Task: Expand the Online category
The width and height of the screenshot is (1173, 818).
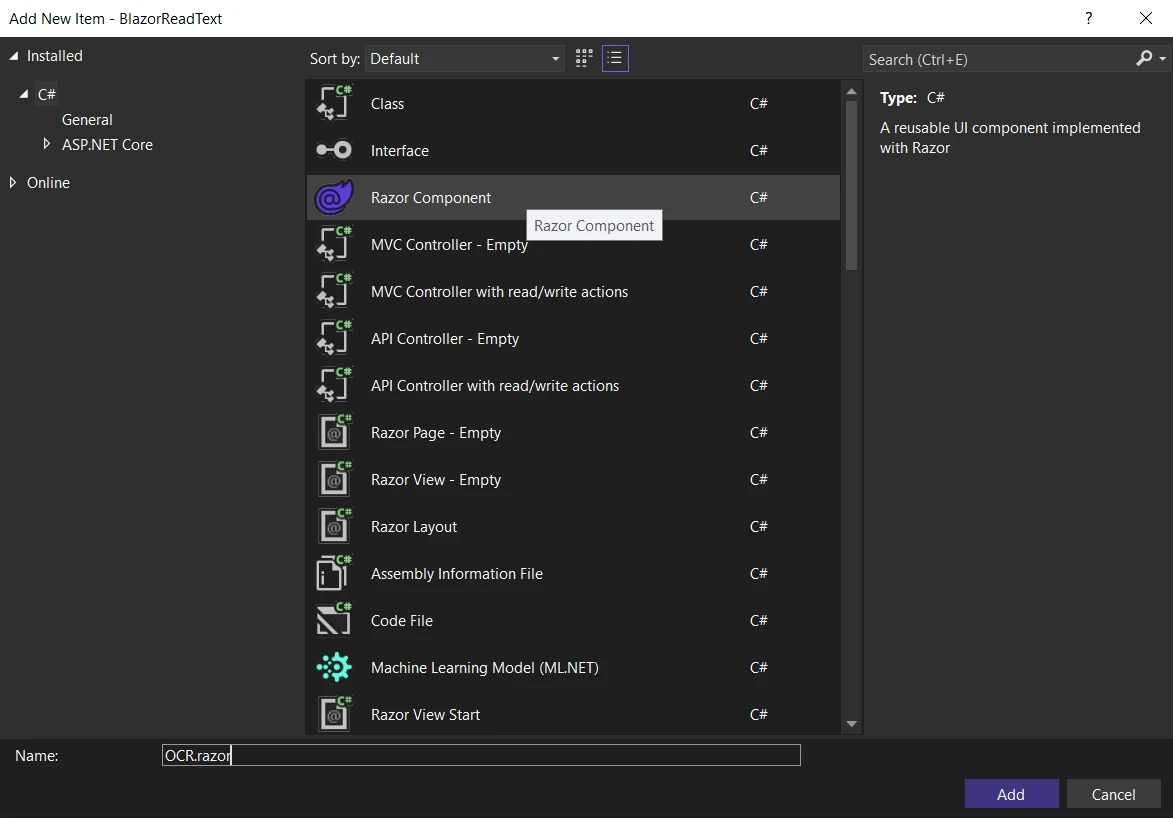Action: pos(13,182)
